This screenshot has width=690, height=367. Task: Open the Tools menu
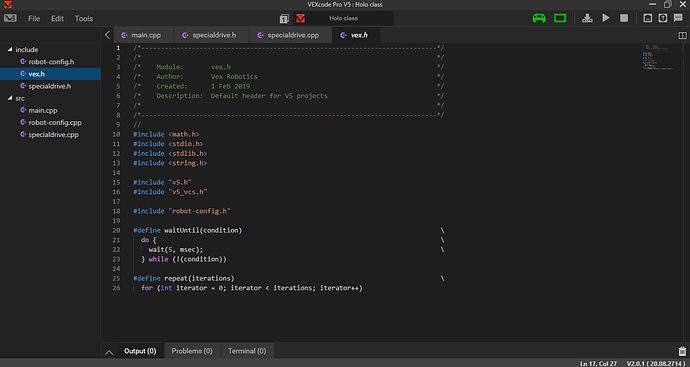tap(84, 18)
